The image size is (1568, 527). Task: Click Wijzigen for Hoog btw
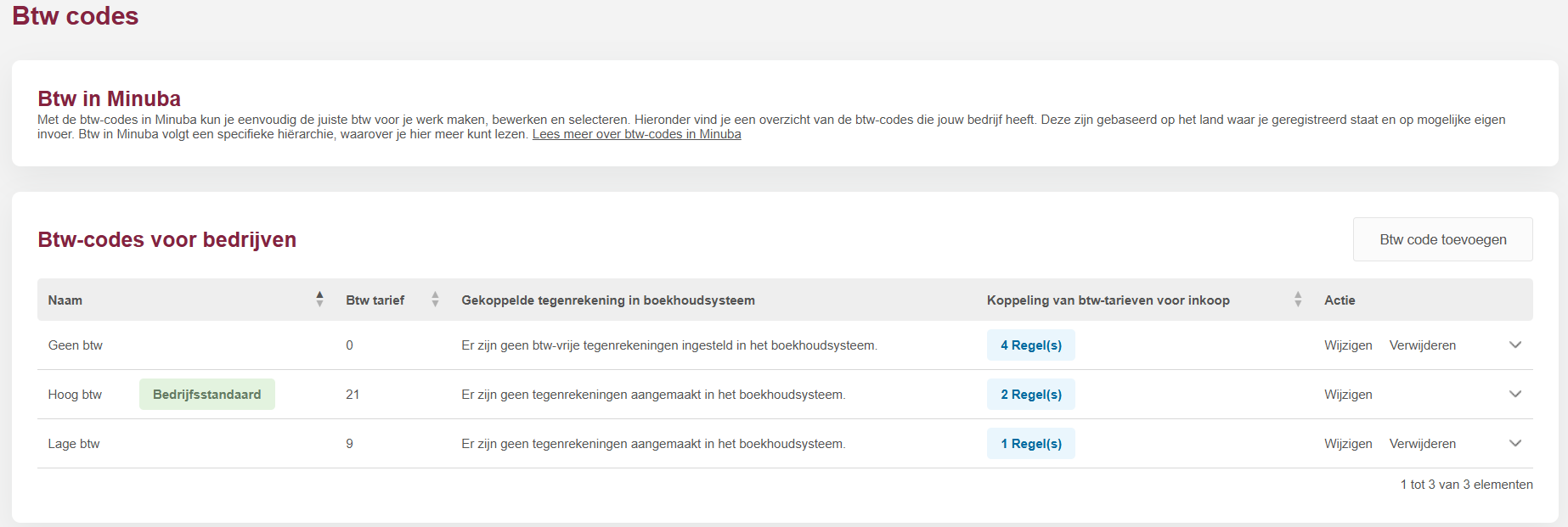pos(1347,395)
